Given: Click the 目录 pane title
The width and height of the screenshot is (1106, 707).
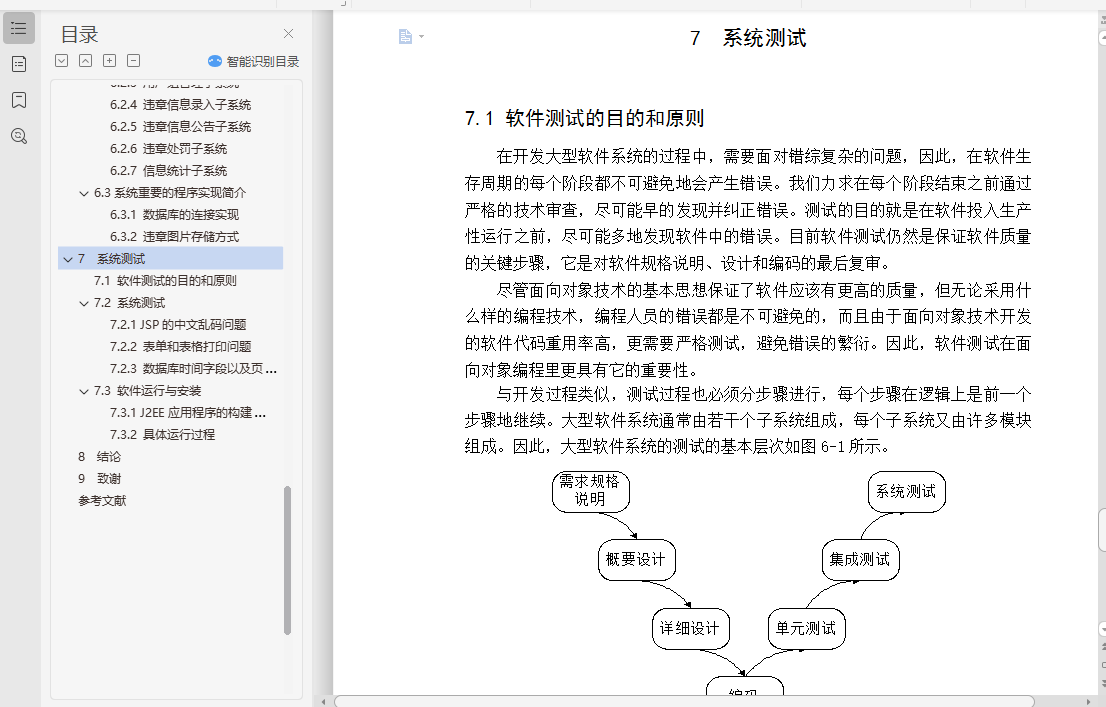Looking at the screenshot, I should tap(79, 35).
